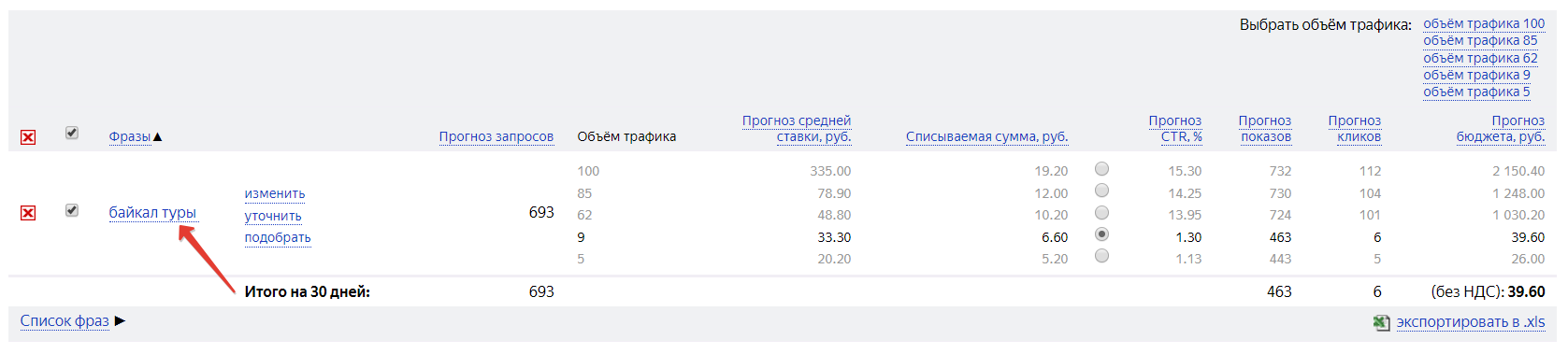The width and height of the screenshot is (1568, 354).
Task: Expand the Список фраз section
Action: pyautogui.click(x=65, y=320)
